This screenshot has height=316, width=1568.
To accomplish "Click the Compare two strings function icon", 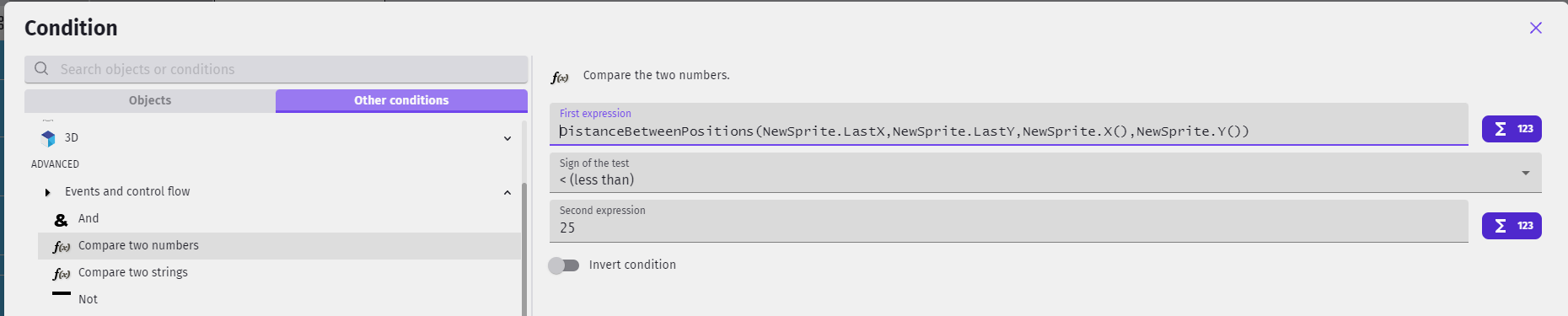I will (x=62, y=273).
